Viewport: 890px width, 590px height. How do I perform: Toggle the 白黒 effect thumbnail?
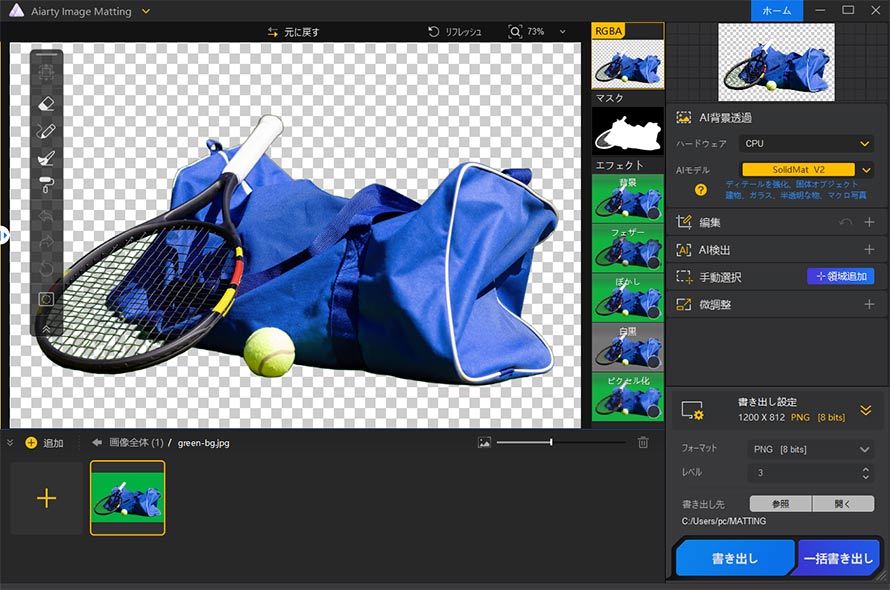click(x=627, y=346)
